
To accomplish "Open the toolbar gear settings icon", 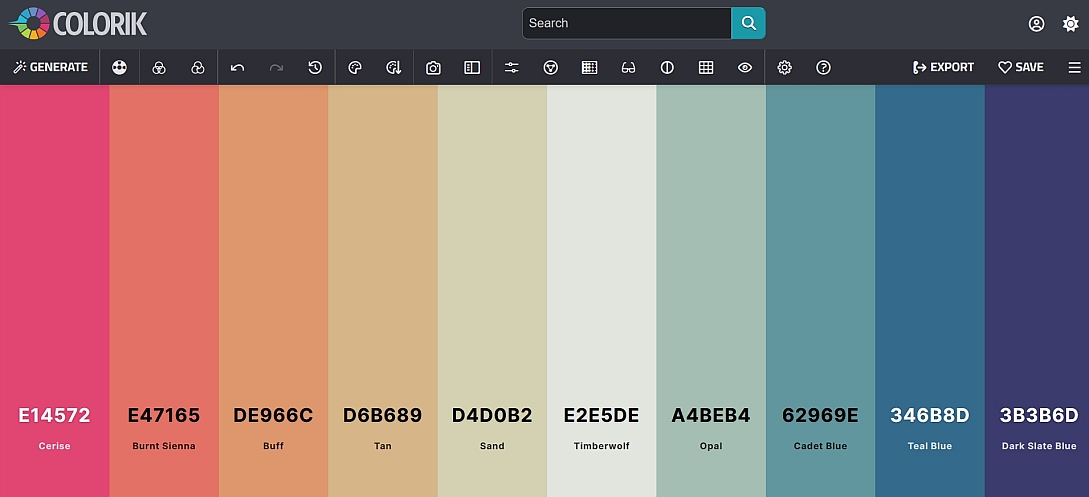I will pos(785,67).
